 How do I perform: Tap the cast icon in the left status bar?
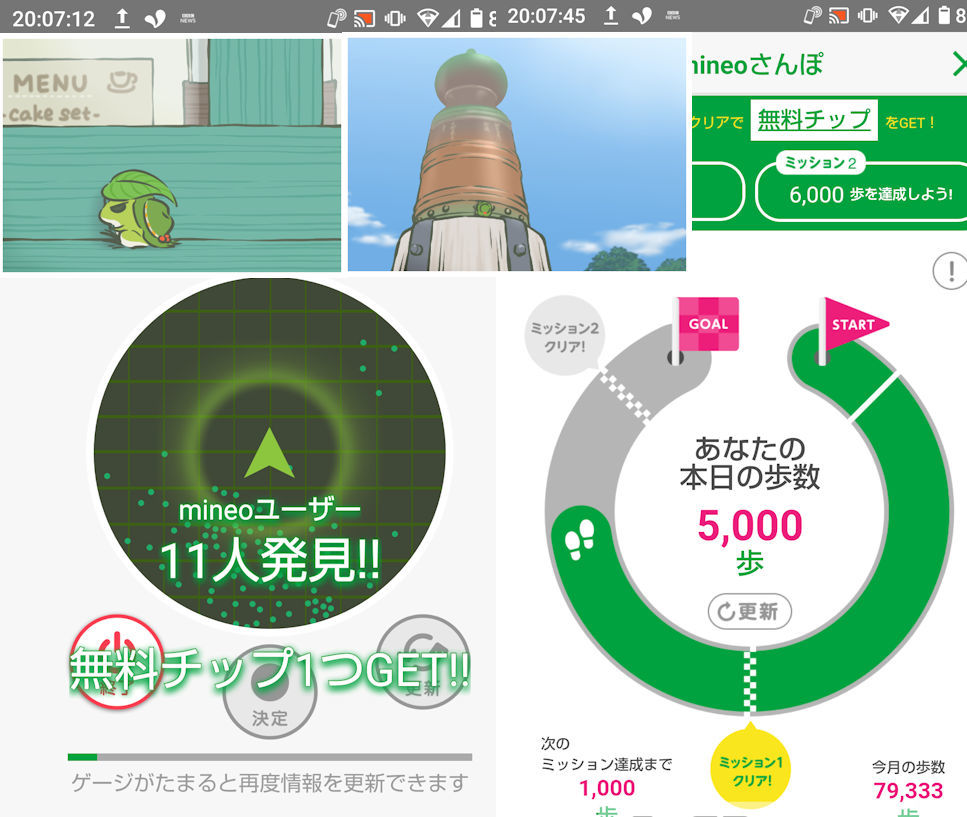364,18
